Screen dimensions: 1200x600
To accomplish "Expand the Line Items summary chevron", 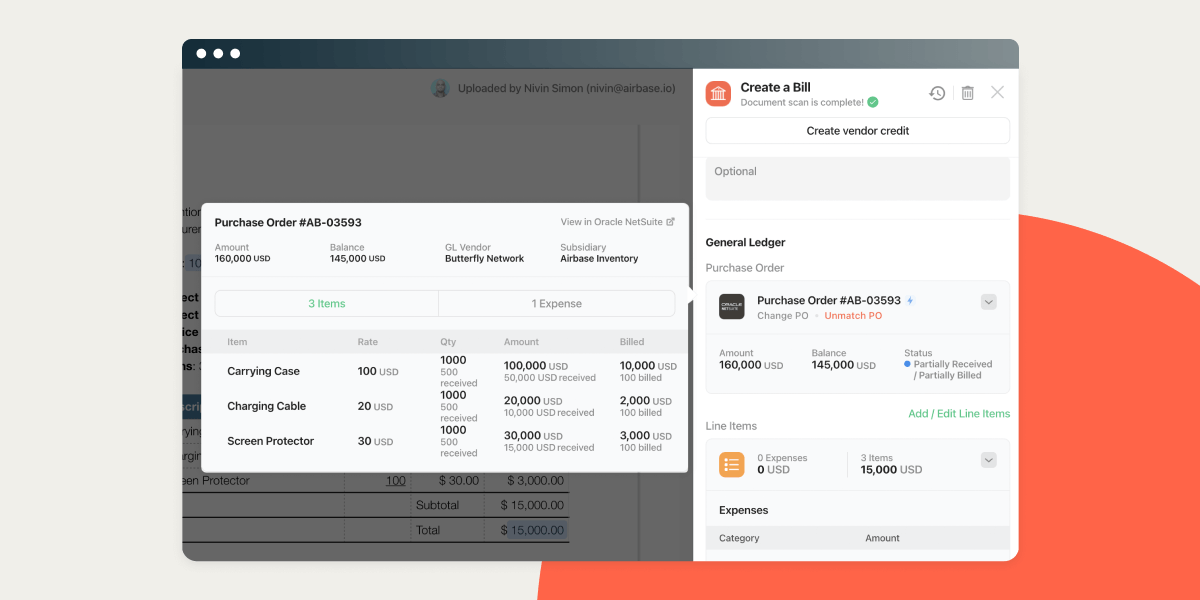I will click(x=989, y=460).
